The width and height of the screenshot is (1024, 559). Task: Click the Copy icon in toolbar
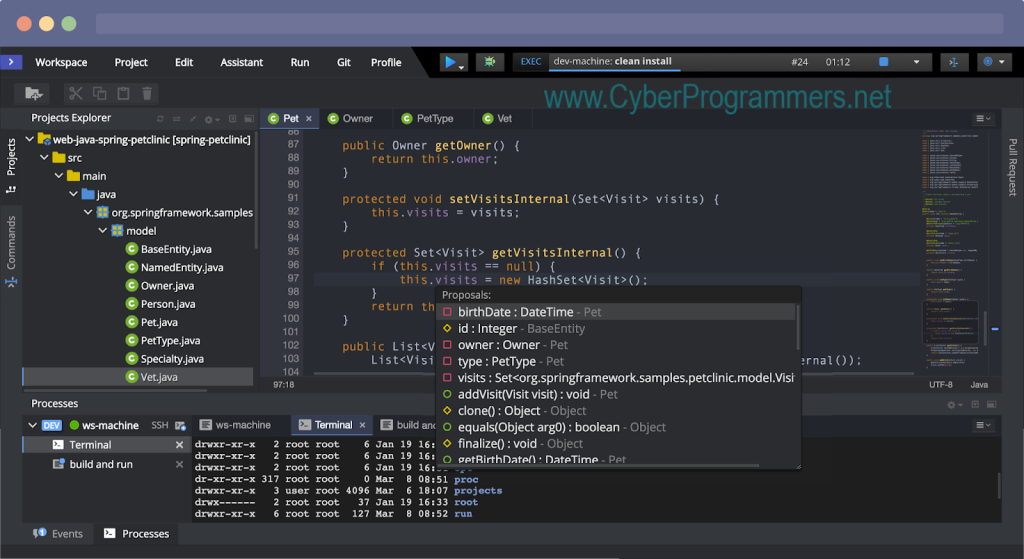[99, 93]
